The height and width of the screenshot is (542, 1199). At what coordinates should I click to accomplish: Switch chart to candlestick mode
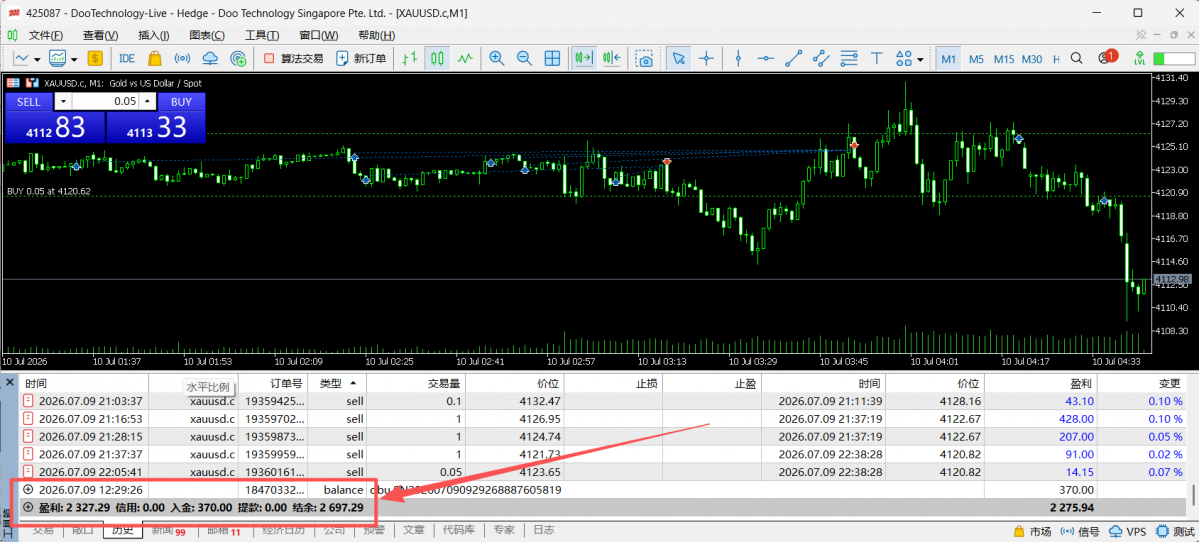click(437, 58)
